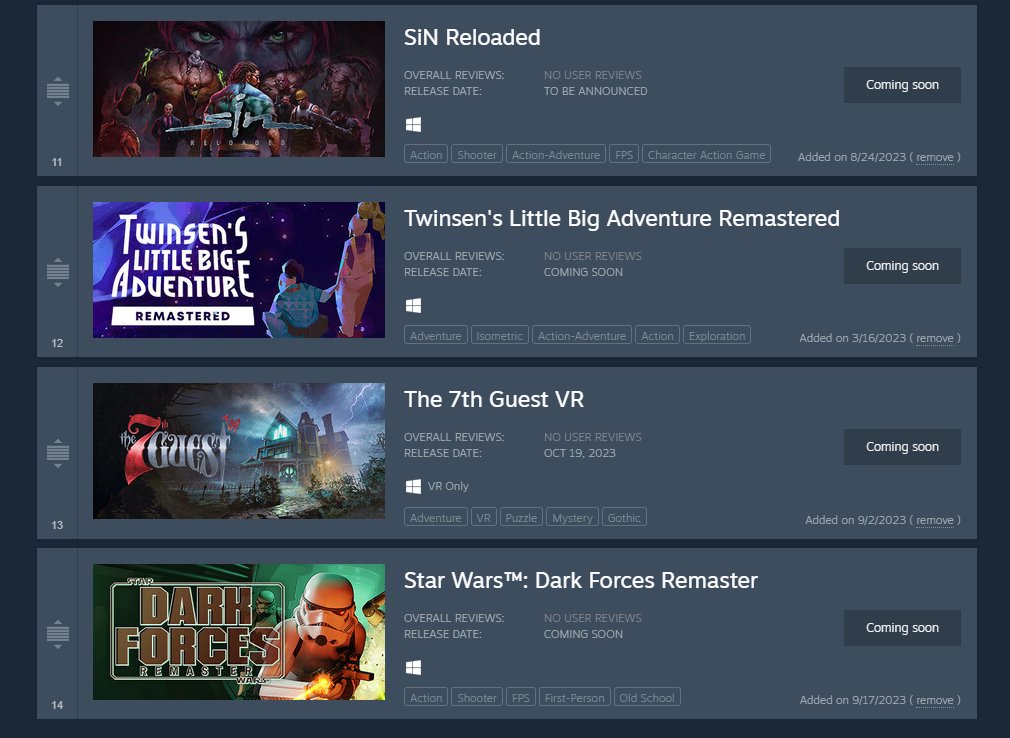Select the Gothic tag on 7th Guest VR
The height and width of the screenshot is (738, 1010).
[624, 518]
